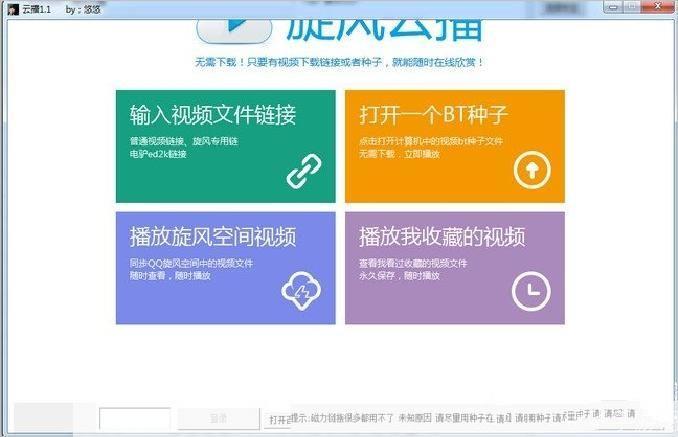Open the 打开一个BT种子 tile heading
The image size is (678, 437).
coord(433,115)
